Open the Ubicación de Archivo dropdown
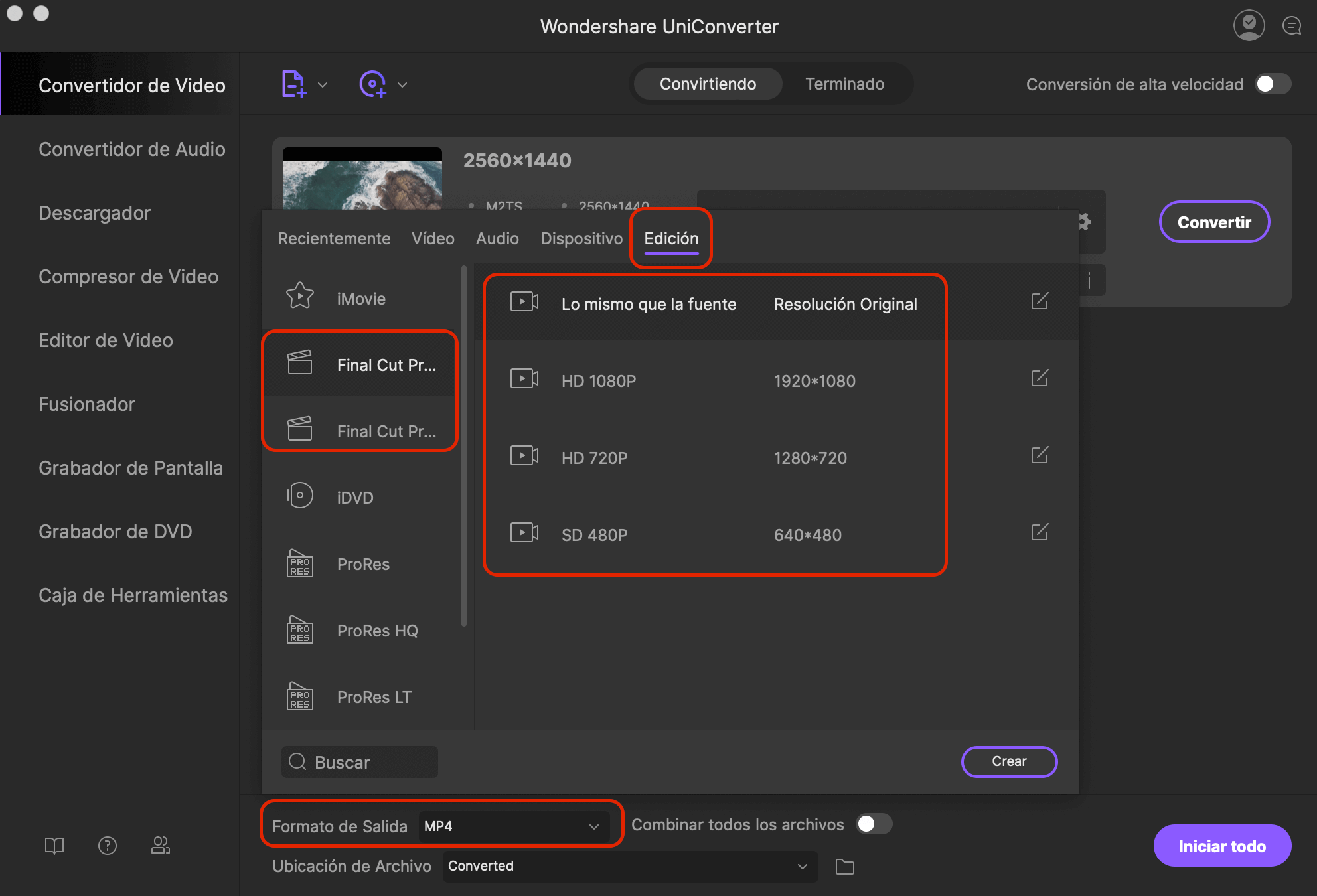The width and height of the screenshot is (1317, 896). [629, 866]
